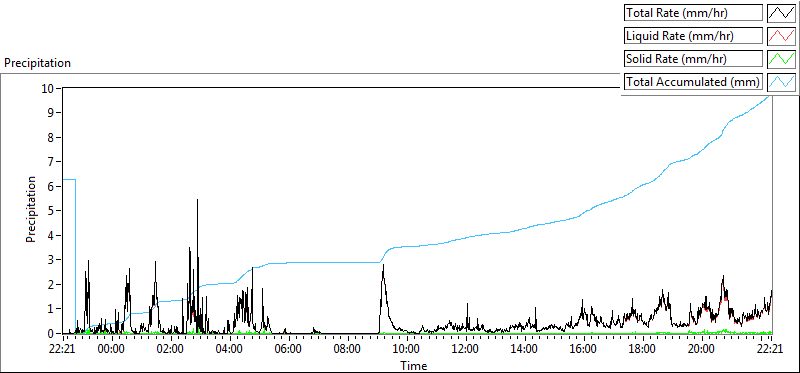This screenshot has width=800, height=373.
Task: Click the 06:00 time axis label
Action: (x=289, y=350)
